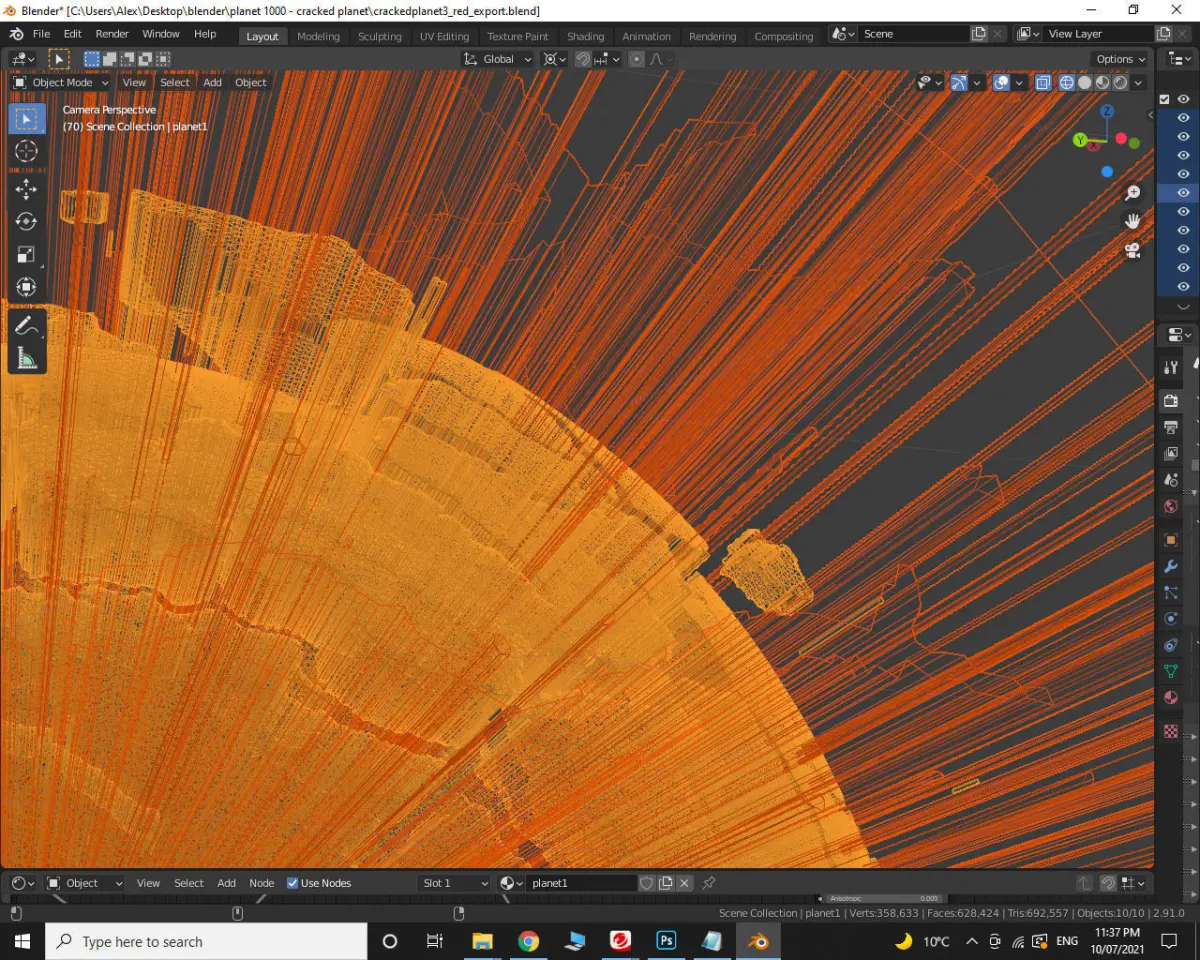Screen dimensions: 1200x960
Task: Open the Particles properties tab
Action: click(x=1171, y=593)
